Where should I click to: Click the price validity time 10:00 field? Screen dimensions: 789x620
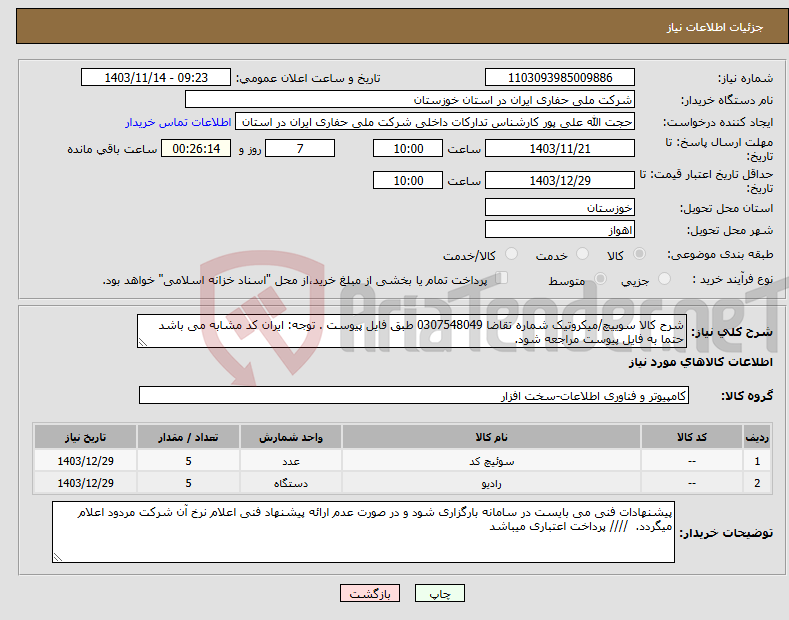(408, 180)
